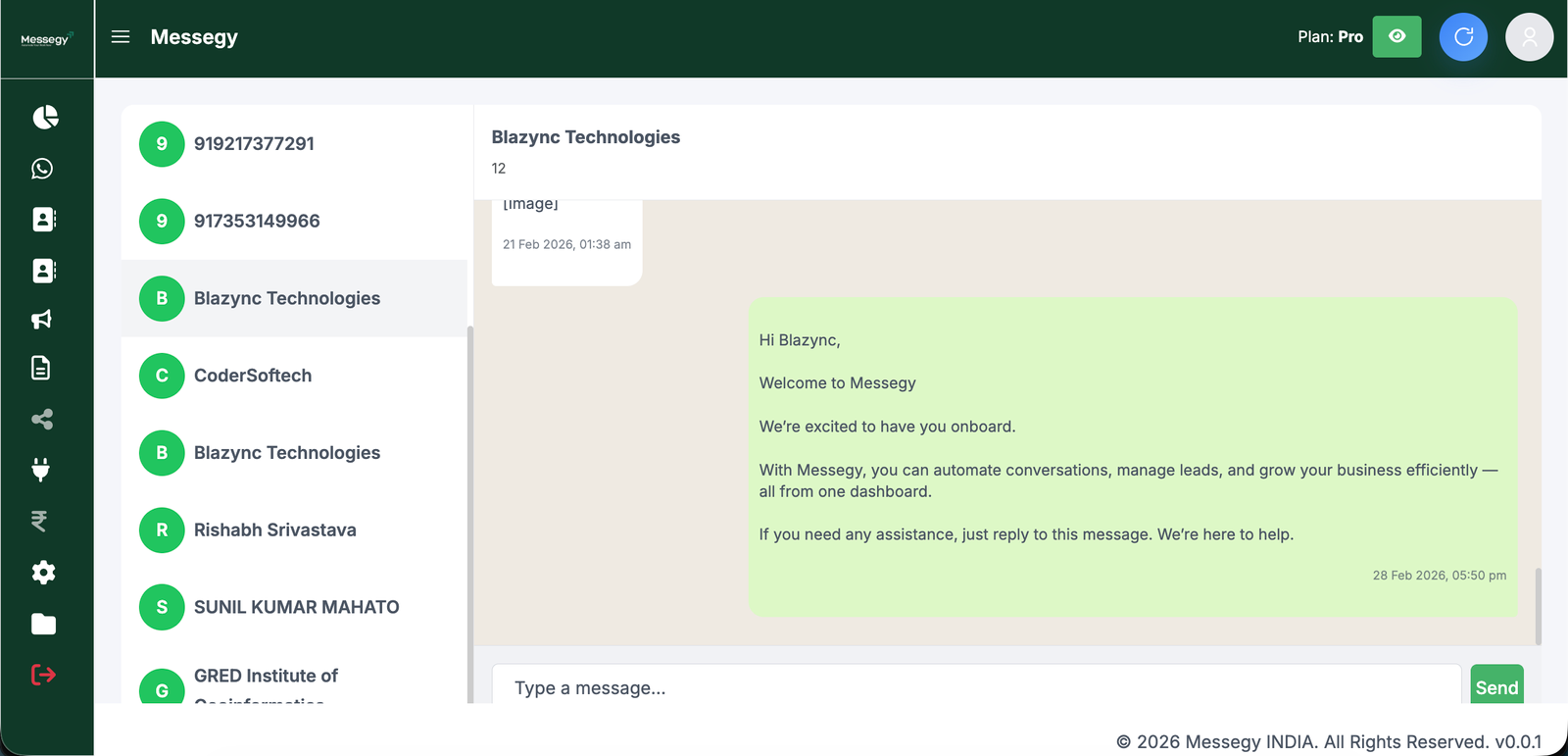The height and width of the screenshot is (756, 1568).
Task: Click the Messegy title text
Action: pos(194,37)
